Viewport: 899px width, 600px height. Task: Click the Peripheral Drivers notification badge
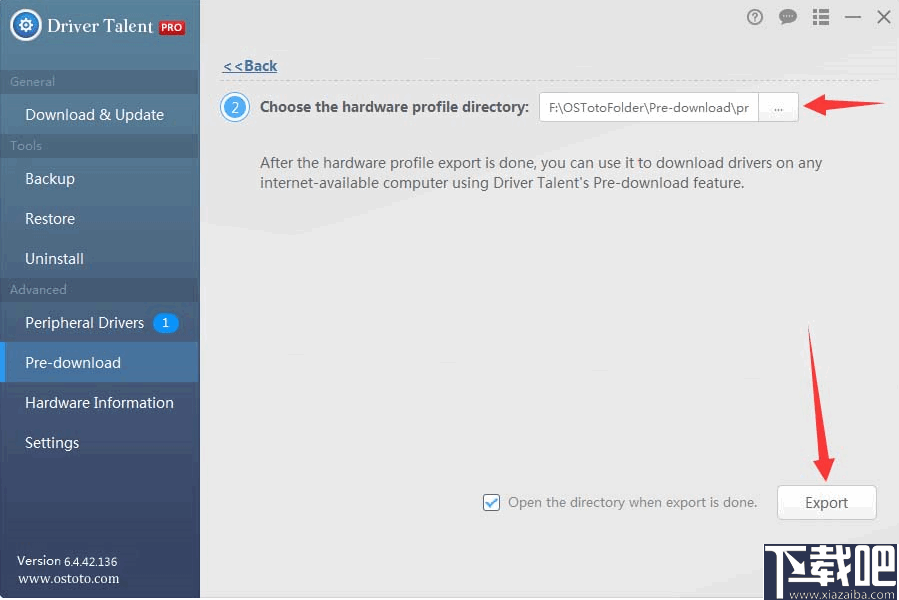pos(165,323)
